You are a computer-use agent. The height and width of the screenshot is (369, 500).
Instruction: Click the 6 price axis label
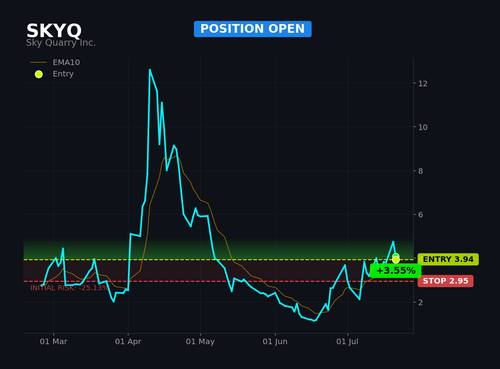[x=421, y=215]
